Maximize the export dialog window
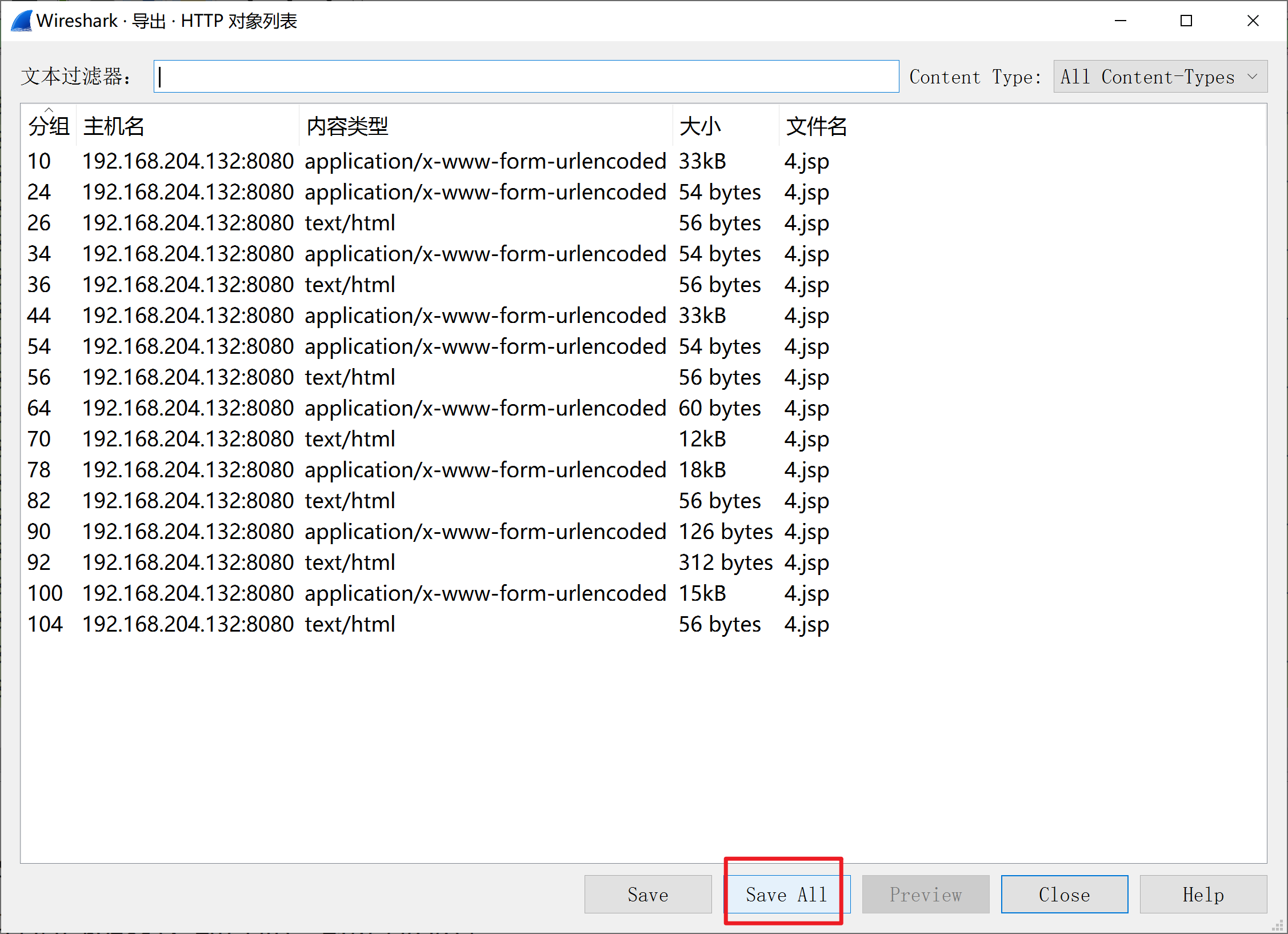The image size is (1288, 934). [x=1186, y=21]
